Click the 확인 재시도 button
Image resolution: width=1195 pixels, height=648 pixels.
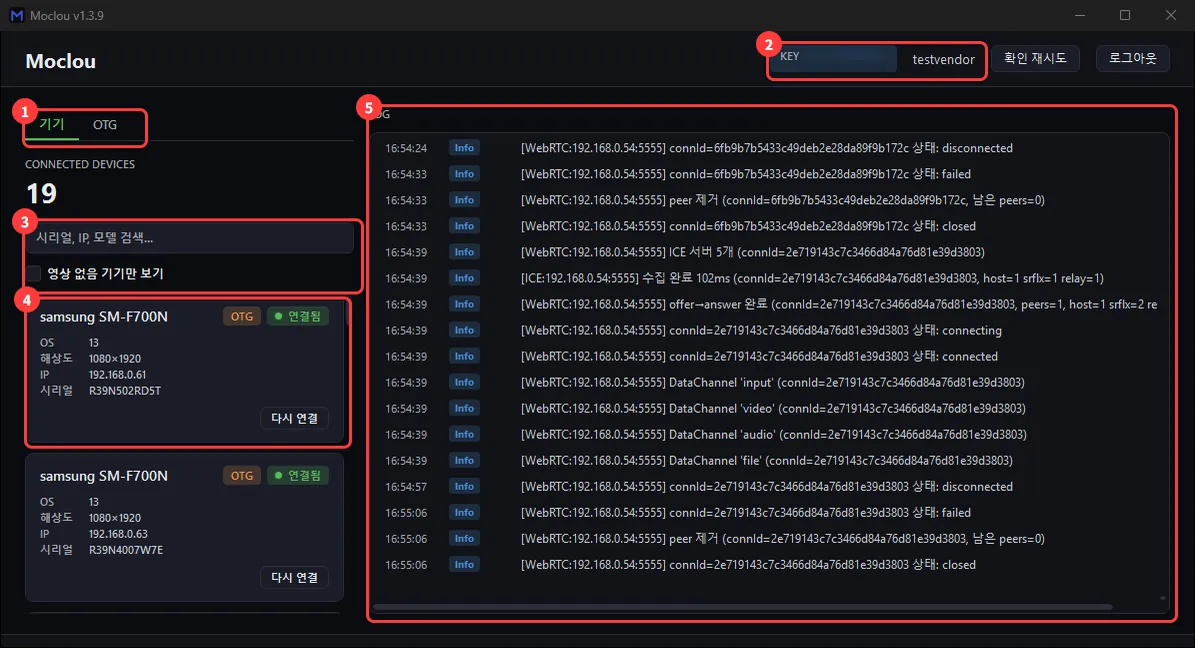1035,59
